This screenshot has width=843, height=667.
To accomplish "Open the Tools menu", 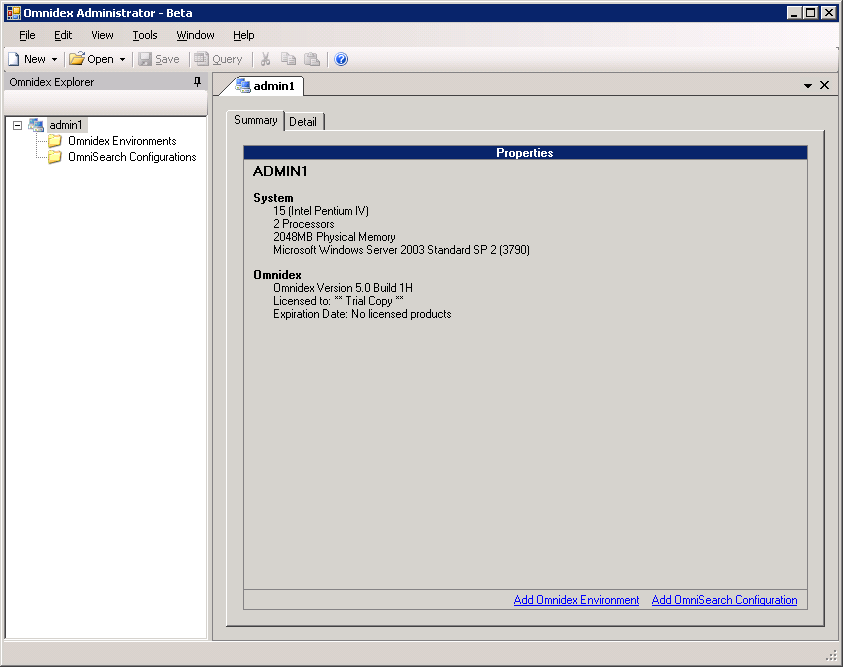I will (x=145, y=35).
